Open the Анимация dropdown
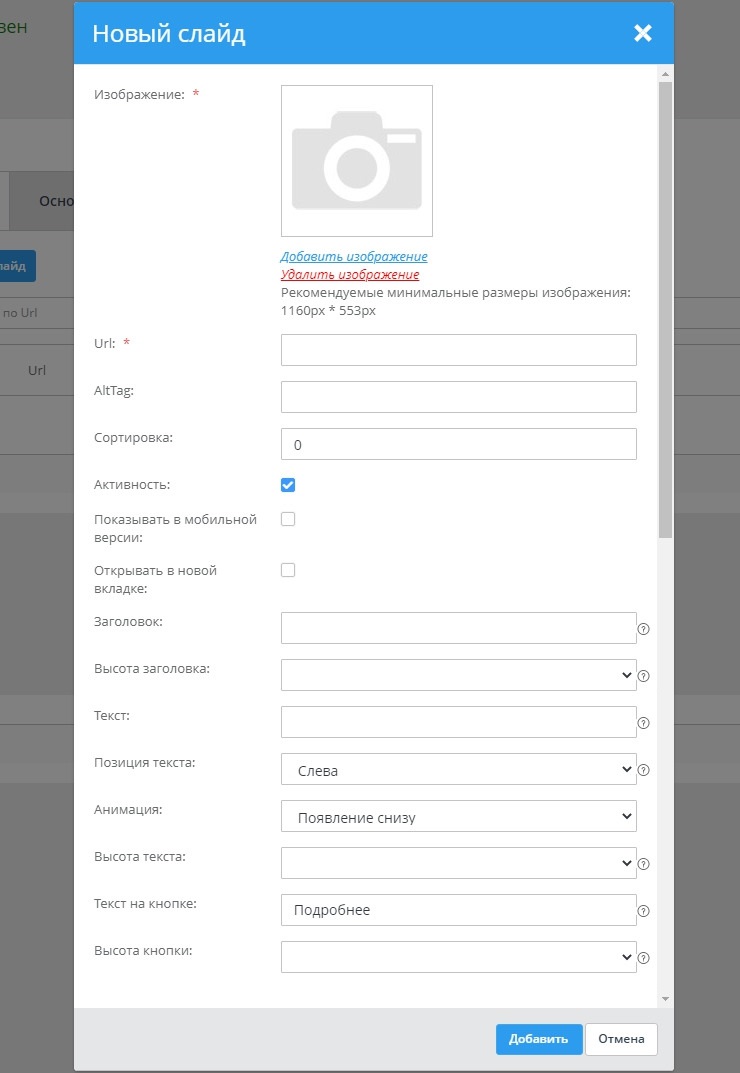The height and width of the screenshot is (1073, 740). click(x=458, y=817)
